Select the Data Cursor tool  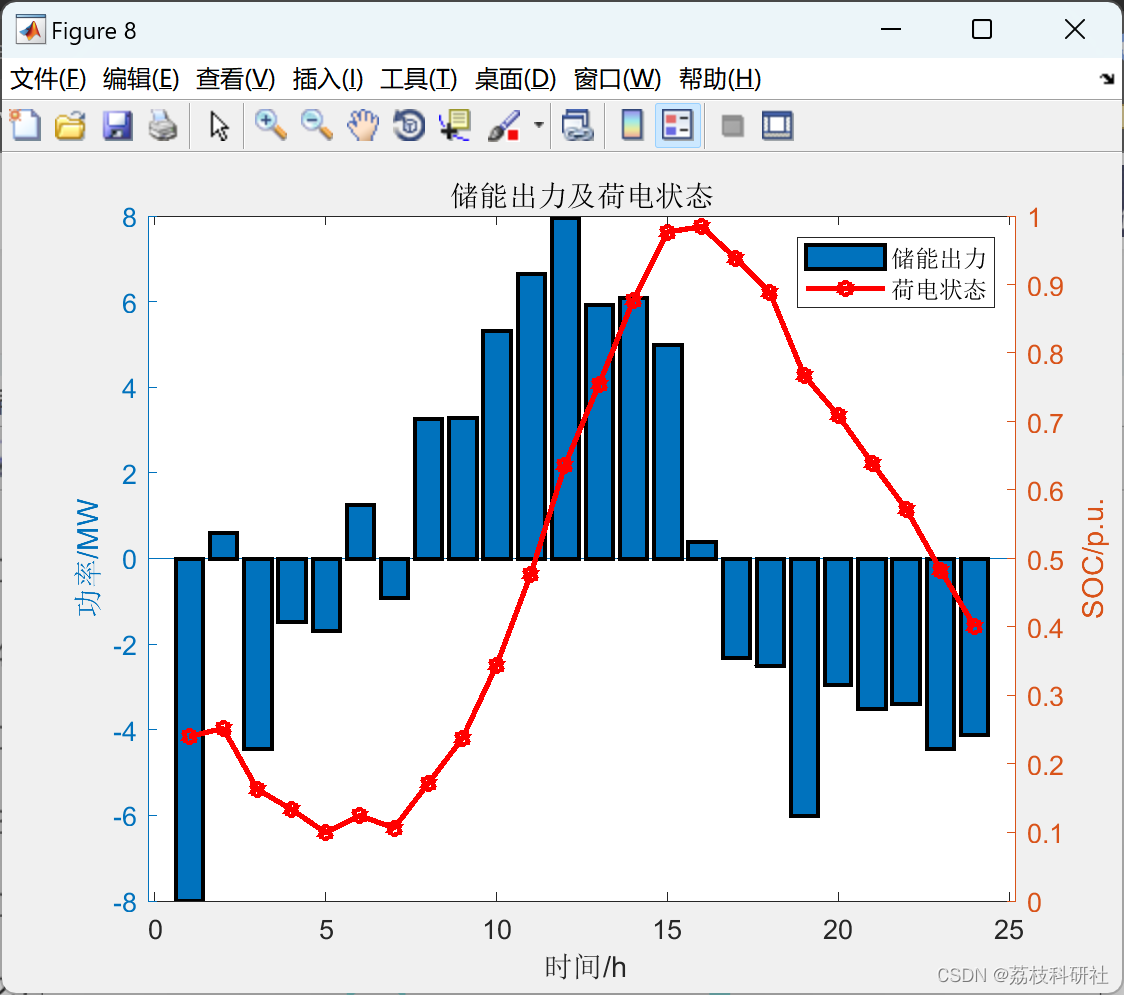[455, 125]
